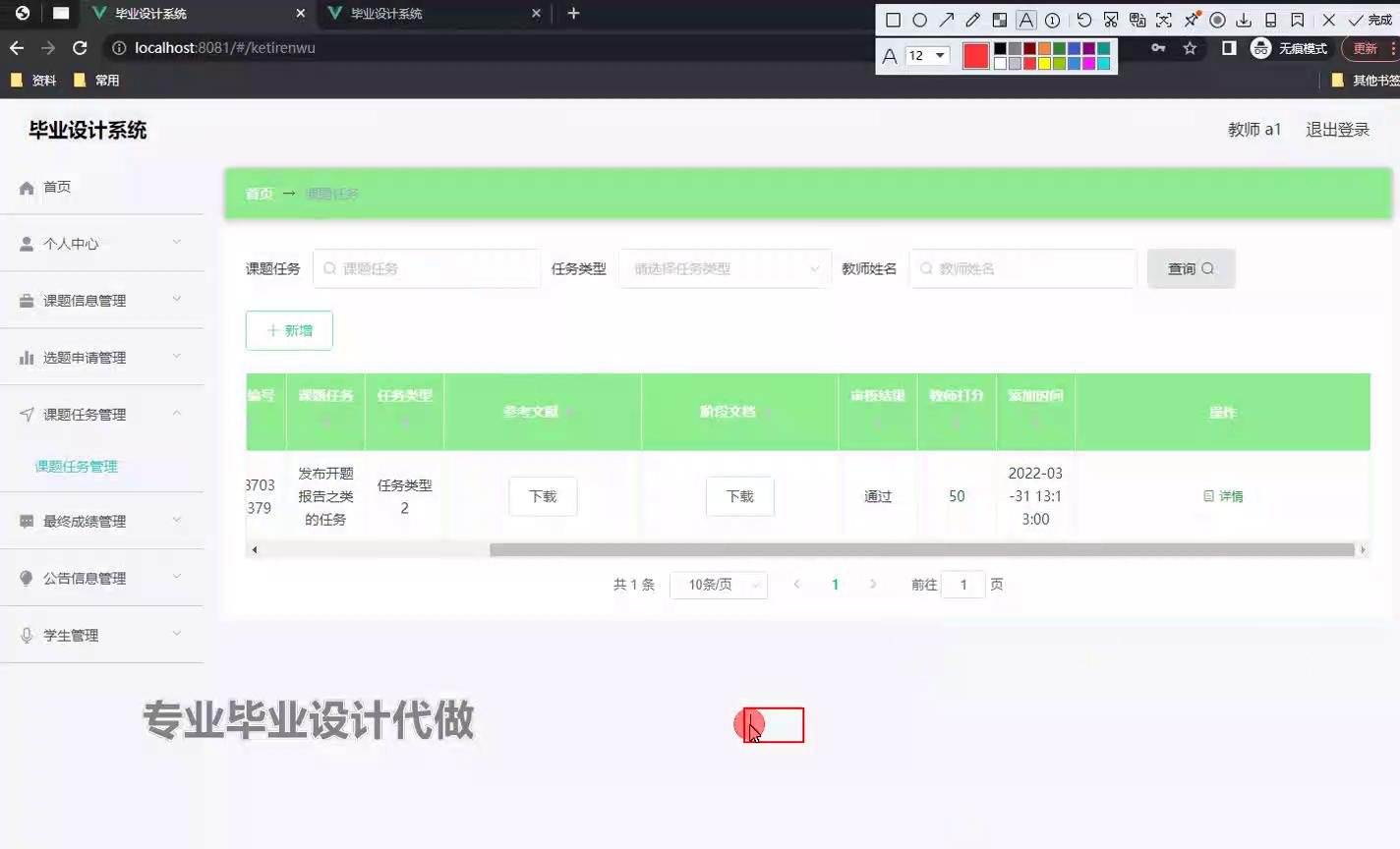
Task: Click the send to phone icon
Action: [1270, 20]
